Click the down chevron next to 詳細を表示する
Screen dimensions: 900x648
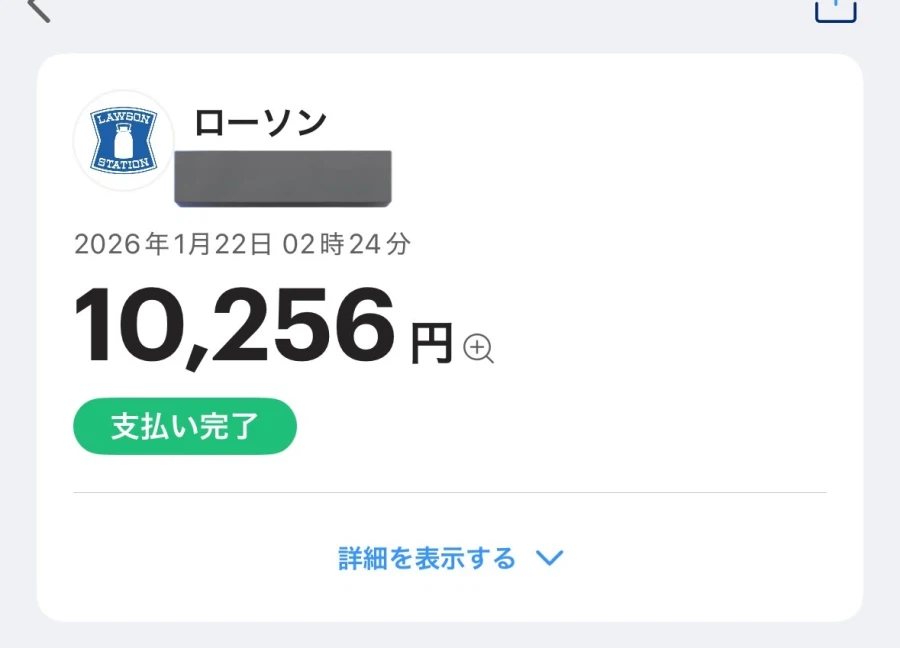coord(550,558)
